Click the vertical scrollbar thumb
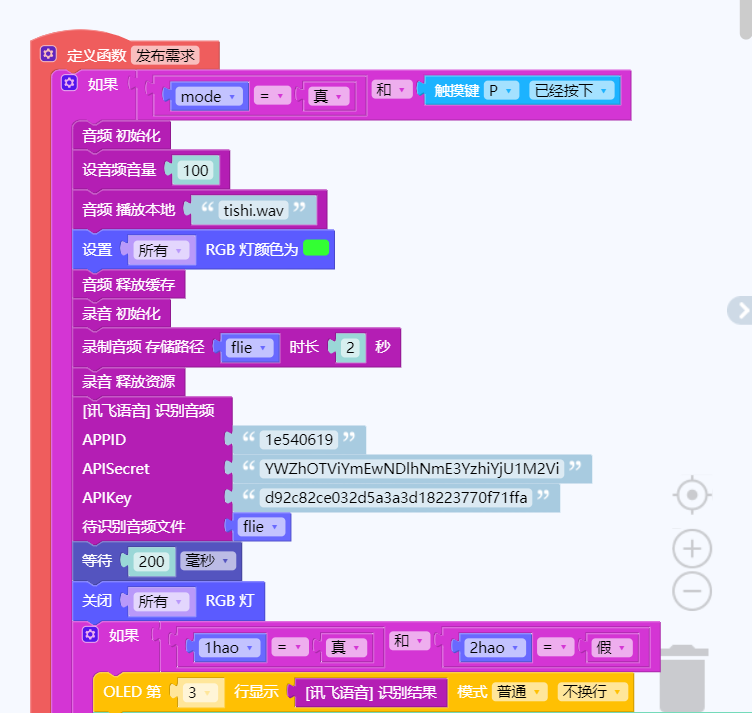Viewport: 752px width, 713px height. click(x=746, y=19)
